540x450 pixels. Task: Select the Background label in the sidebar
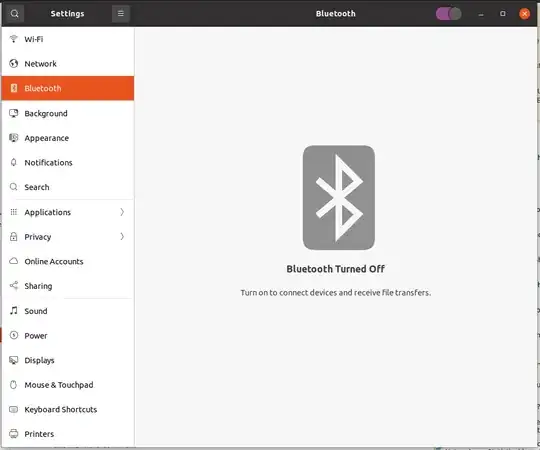tap(46, 113)
